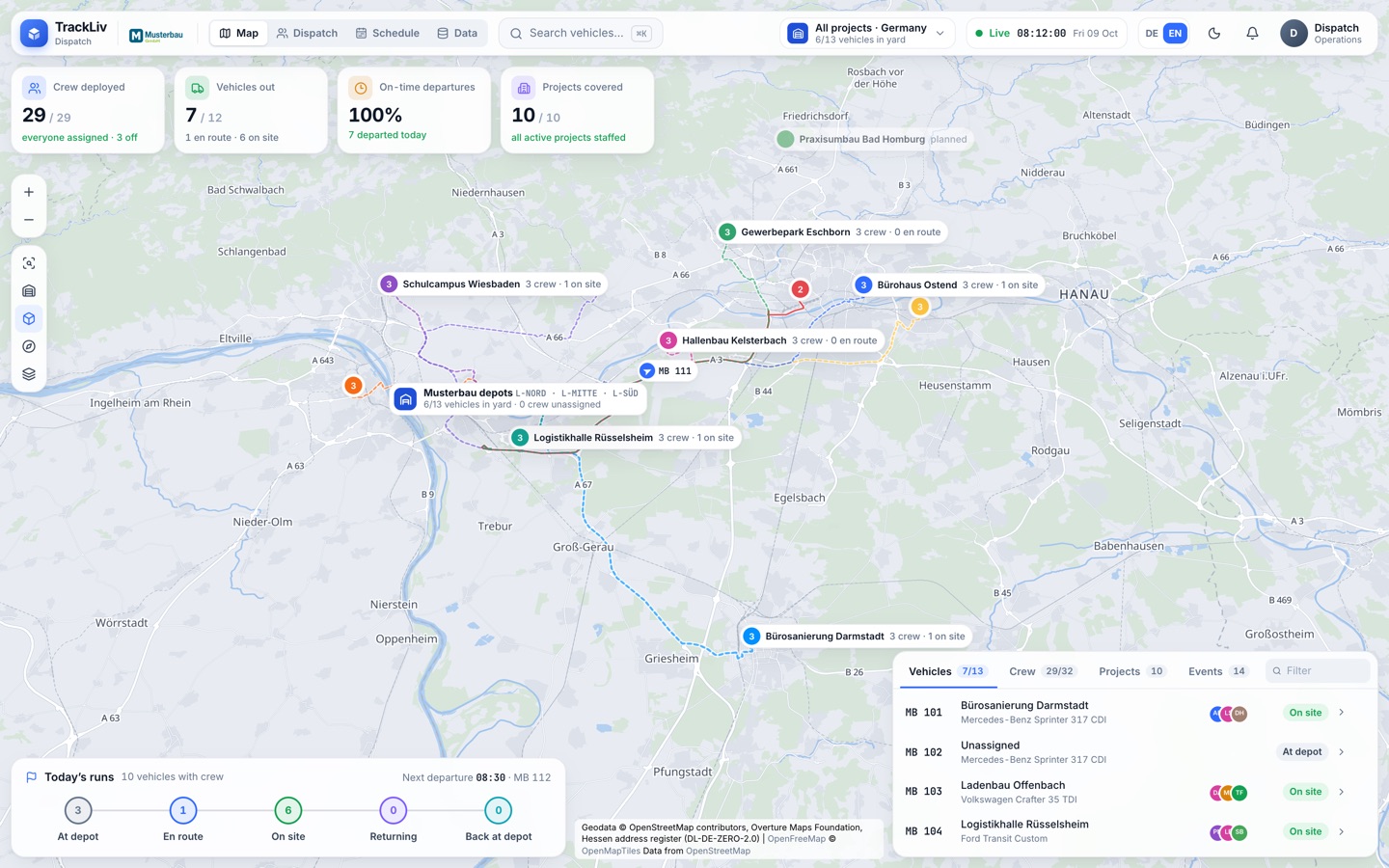
Task: Show the Events tab
Action: pyautogui.click(x=1218, y=671)
